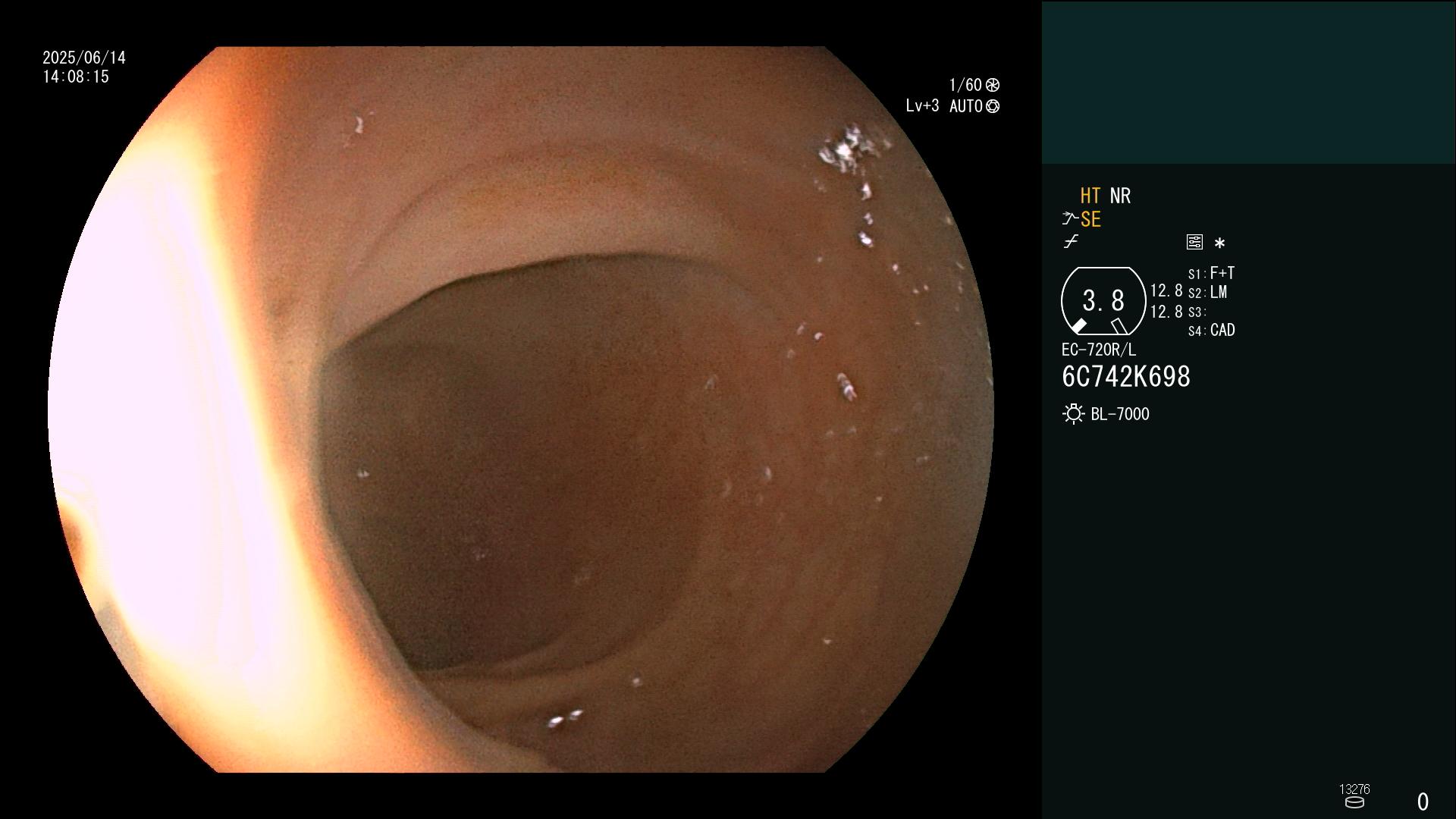Click the hollow scope-tip marker in dial
This screenshot has height=819, width=1456.
[x=1119, y=326]
